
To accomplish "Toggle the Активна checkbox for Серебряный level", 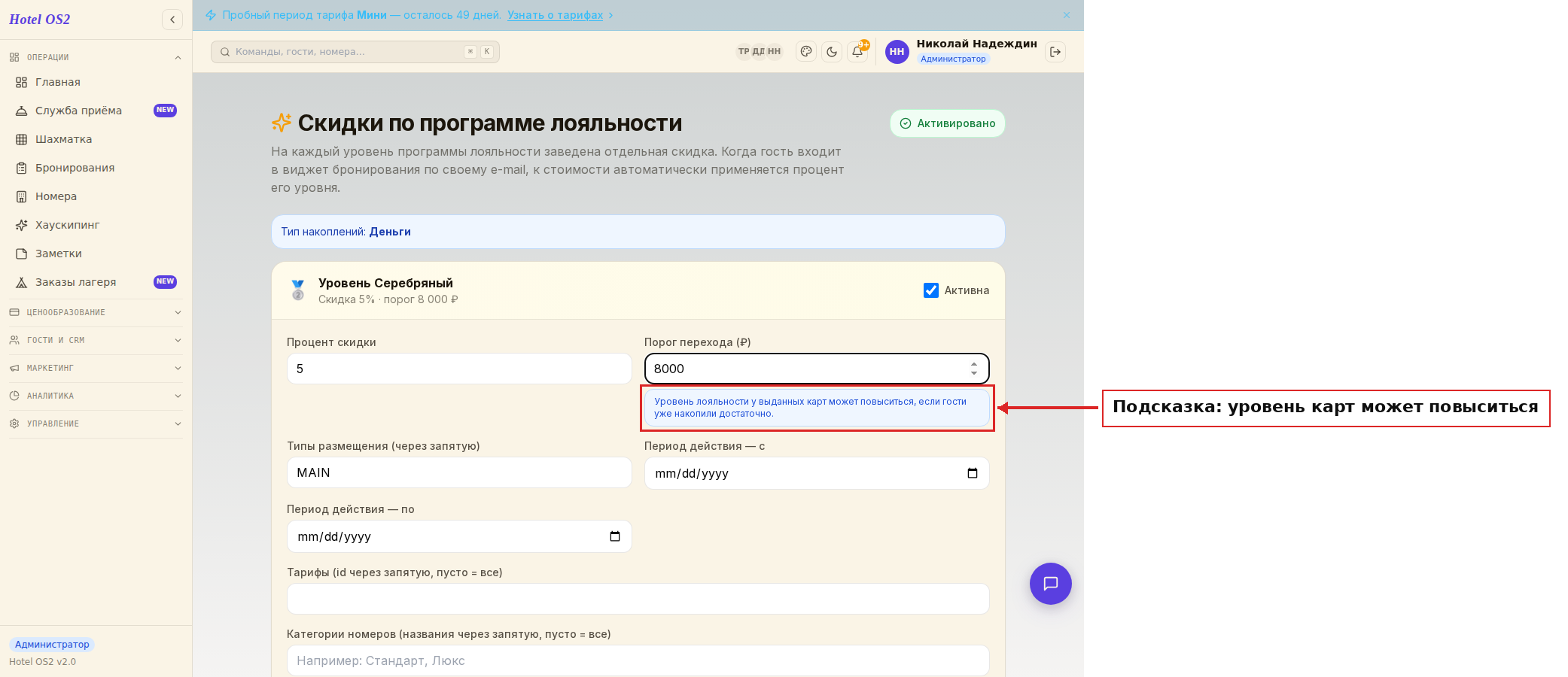I will point(931,290).
